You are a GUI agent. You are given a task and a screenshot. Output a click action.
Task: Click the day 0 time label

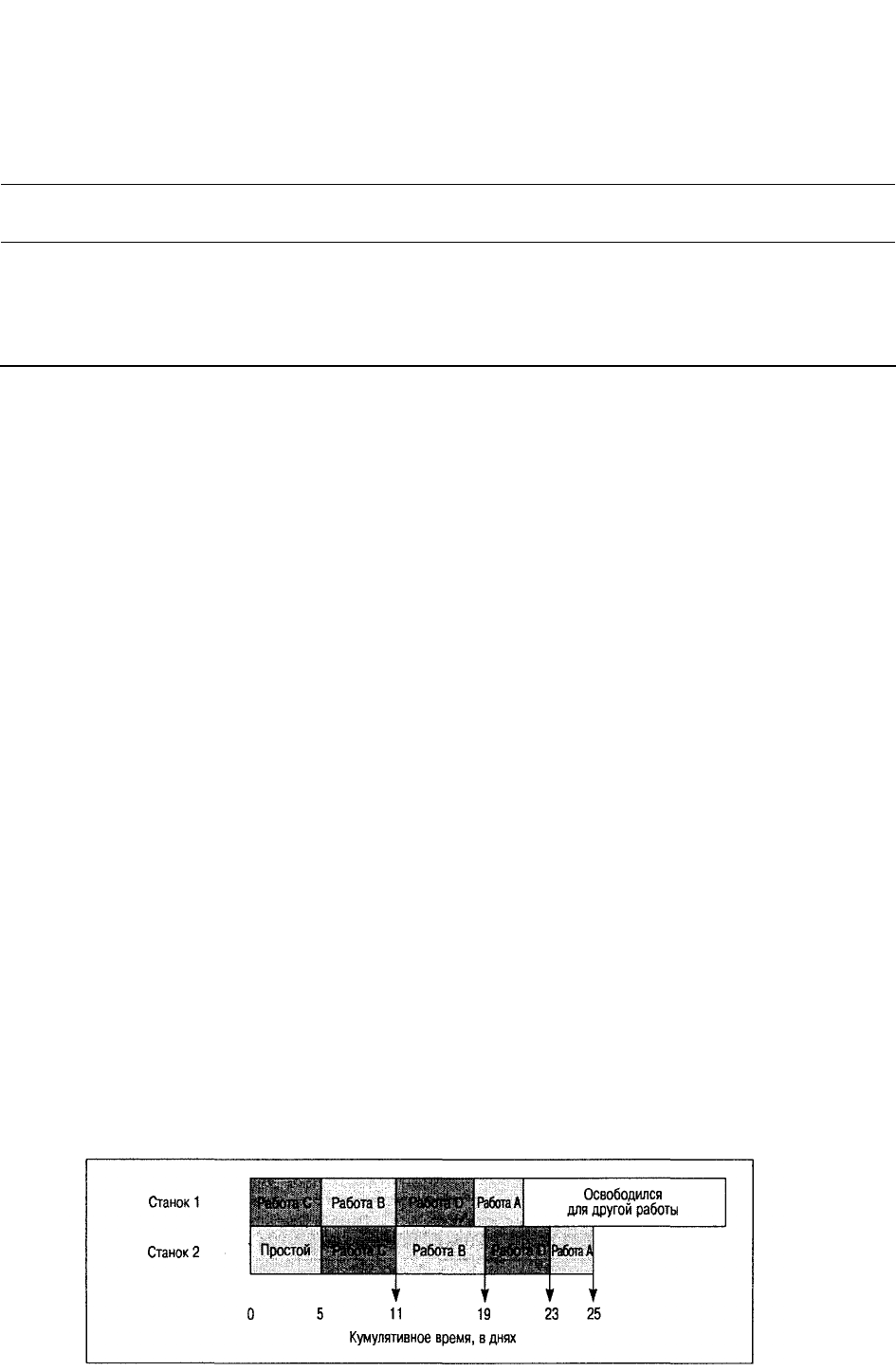[249, 1314]
